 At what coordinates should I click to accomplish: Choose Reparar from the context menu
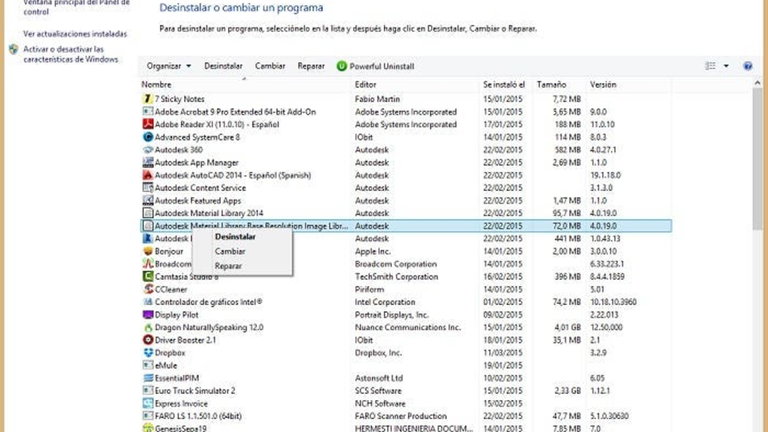[x=228, y=266]
